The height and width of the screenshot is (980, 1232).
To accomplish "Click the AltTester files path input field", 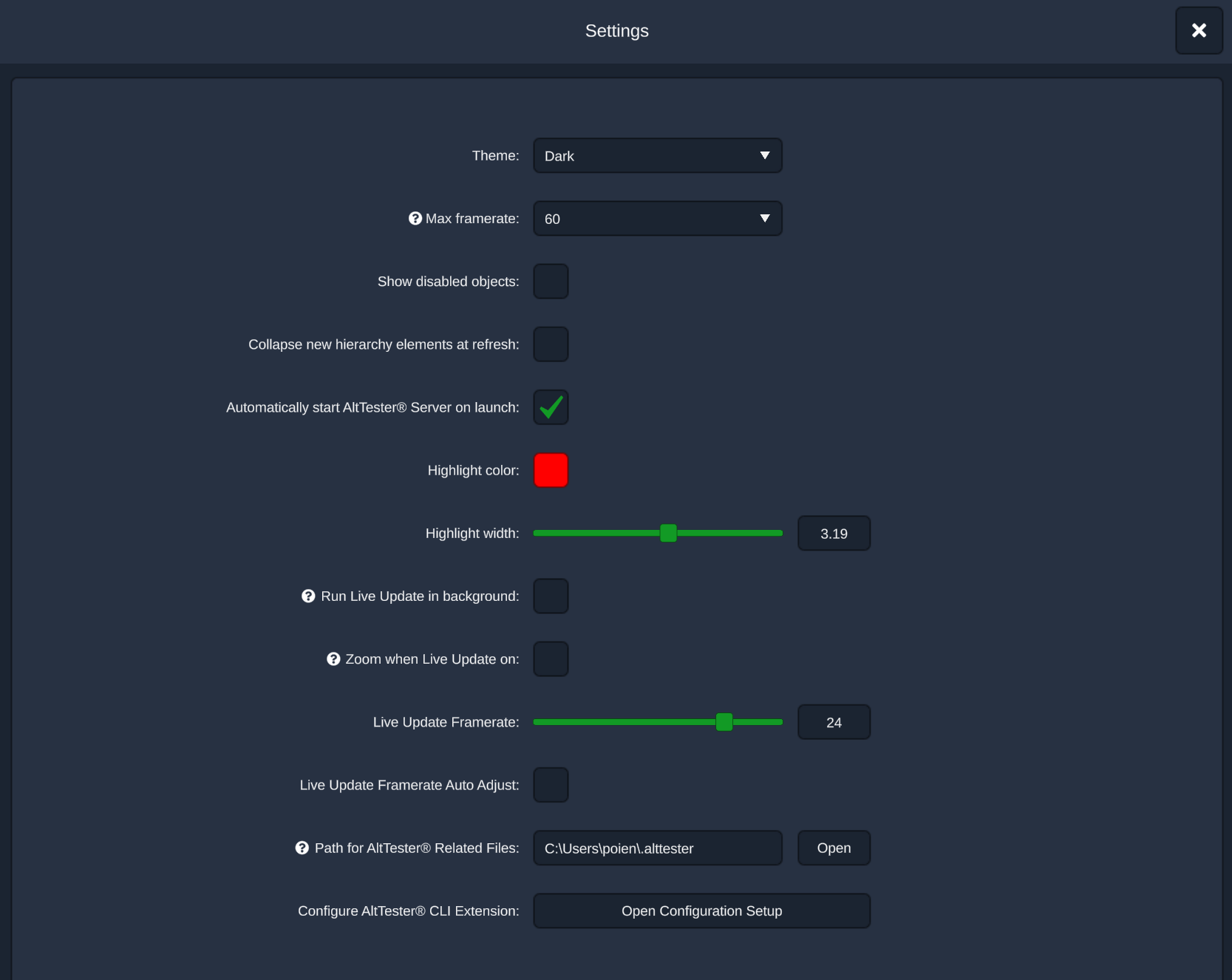I will click(x=658, y=848).
